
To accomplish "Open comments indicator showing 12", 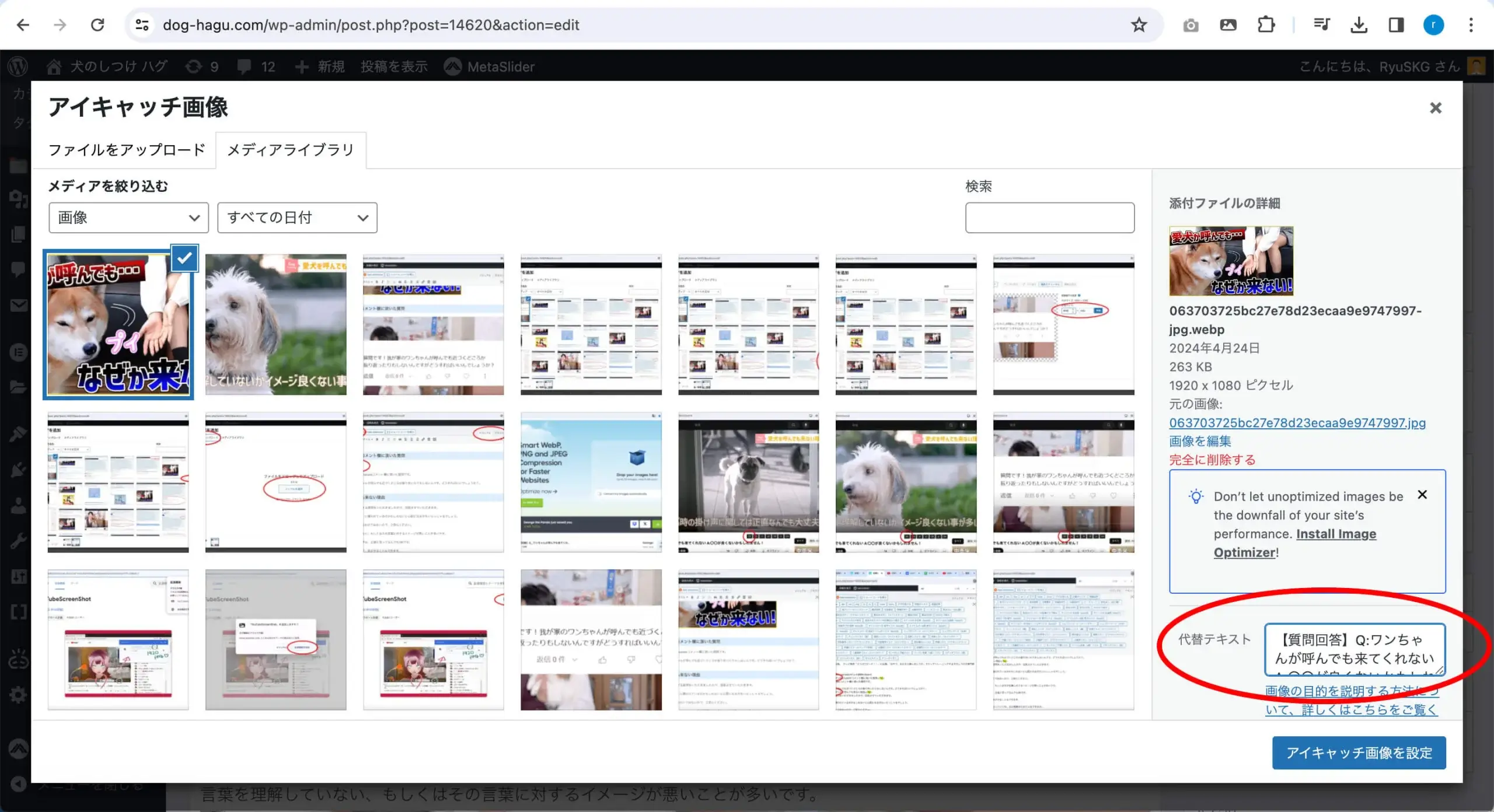I will (x=256, y=66).
